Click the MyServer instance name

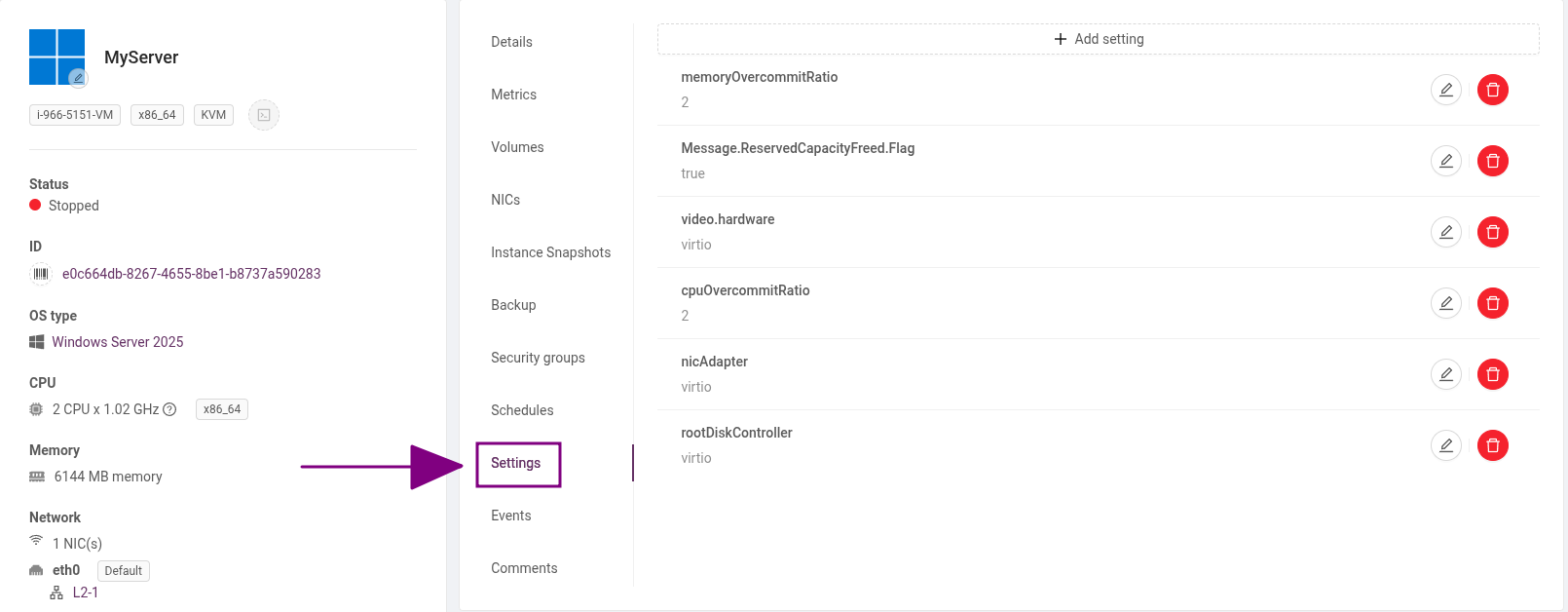click(x=141, y=57)
